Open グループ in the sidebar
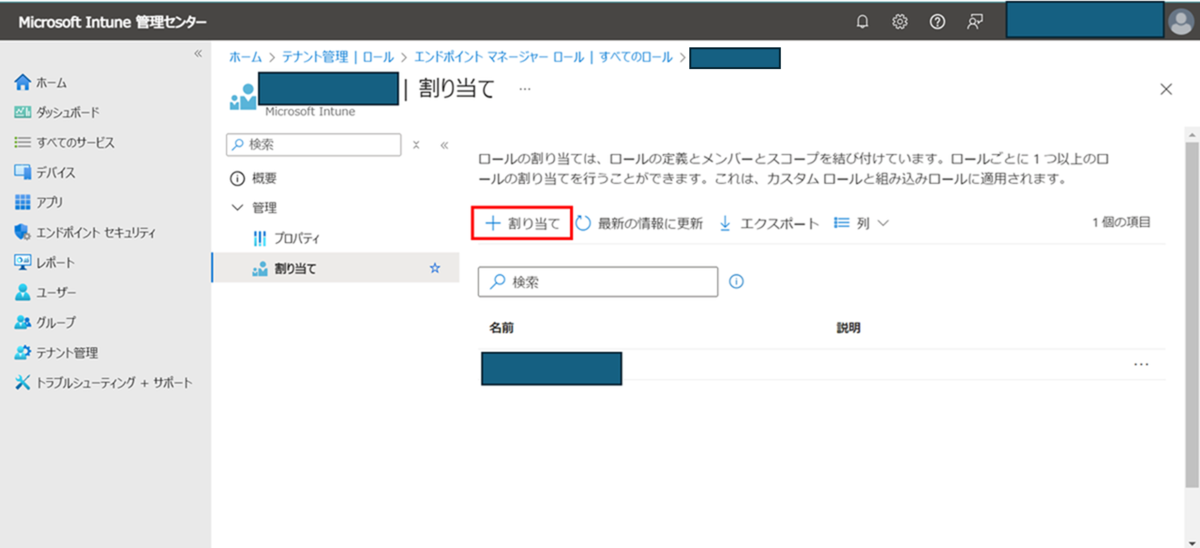 tap(45, 322)
